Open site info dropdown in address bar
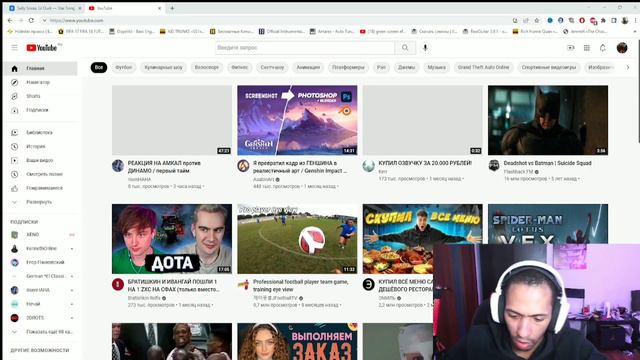640x360 pixels. coord(44,20)
